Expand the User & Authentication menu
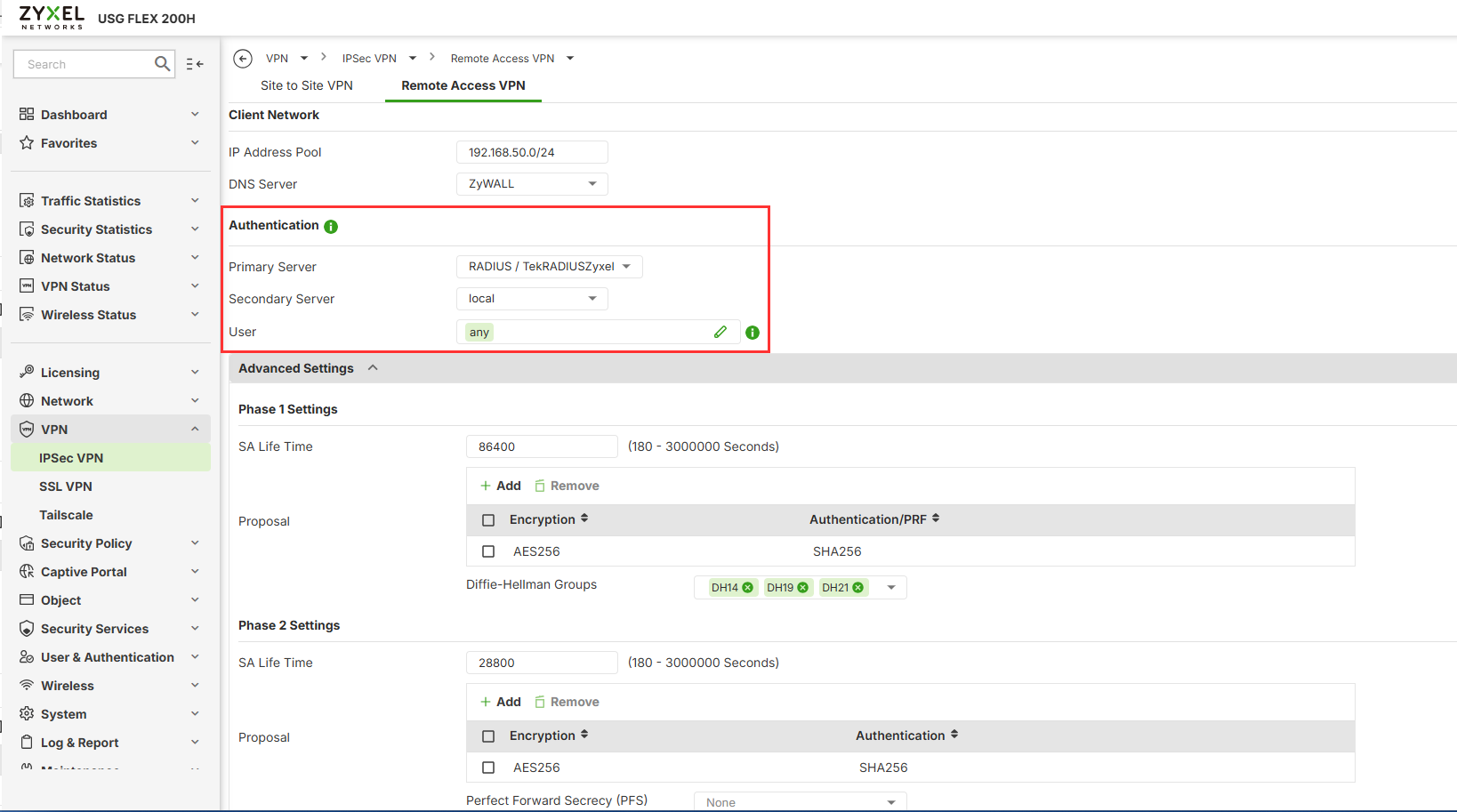 [x=110, y=657]
